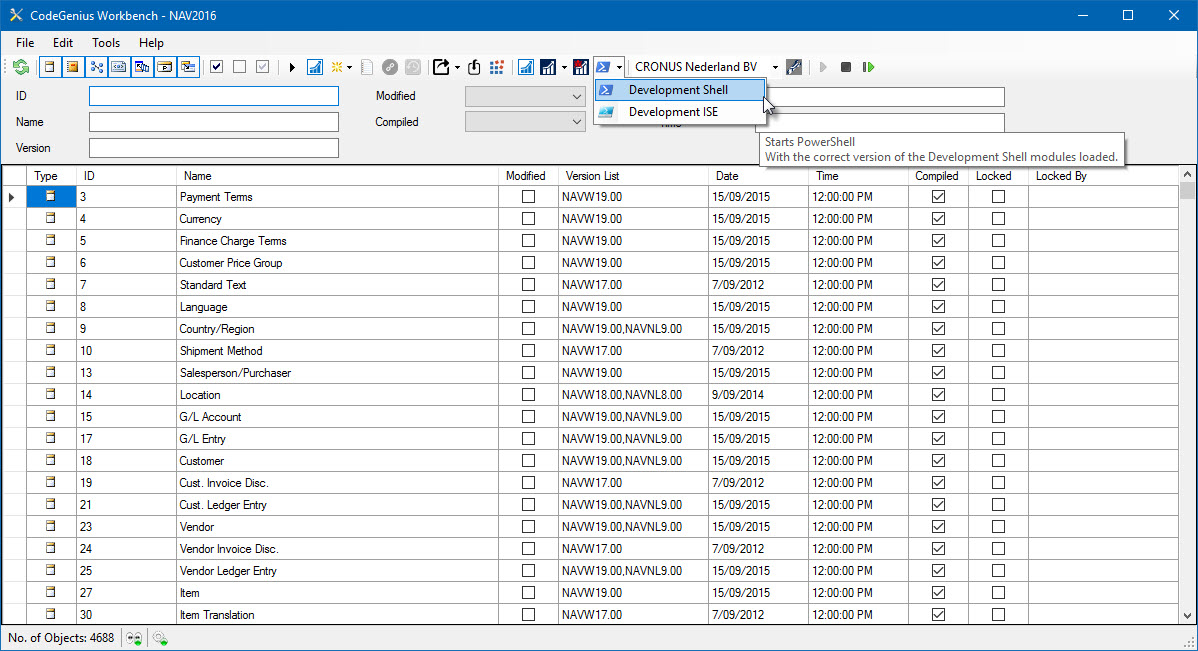Click the wrench tools icon after company box

click(x=794, y=67)
